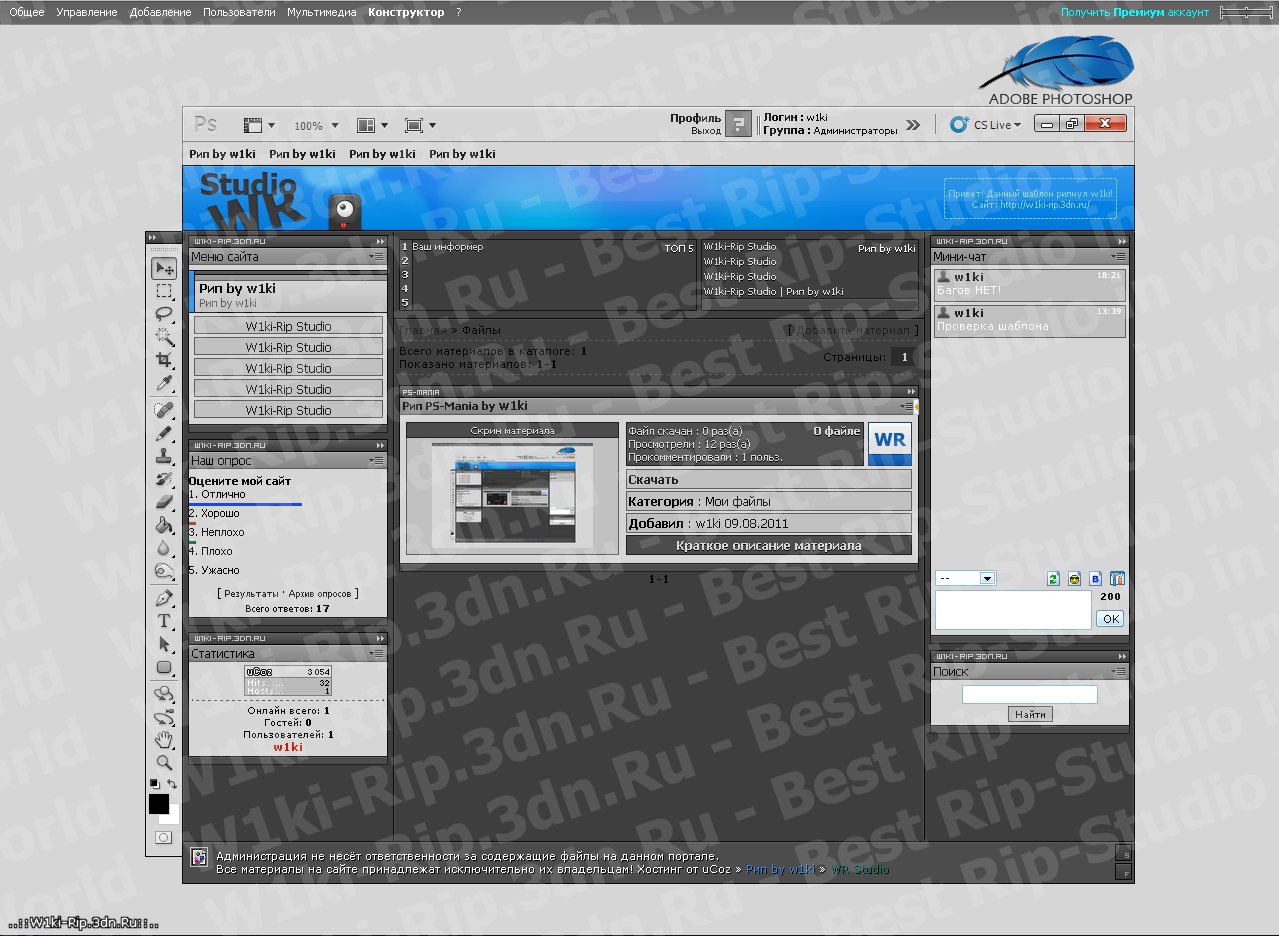
Task: Click the mini-chat refresh icon
Action: coord(1053,579)
